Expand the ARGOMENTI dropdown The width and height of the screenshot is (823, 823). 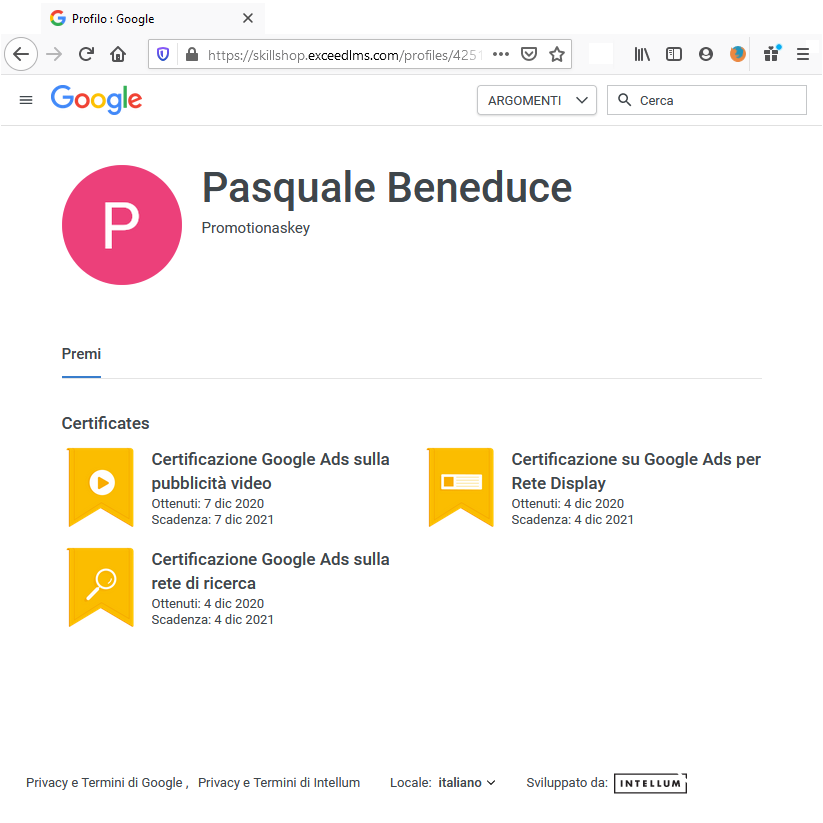(x=536, y=100)
